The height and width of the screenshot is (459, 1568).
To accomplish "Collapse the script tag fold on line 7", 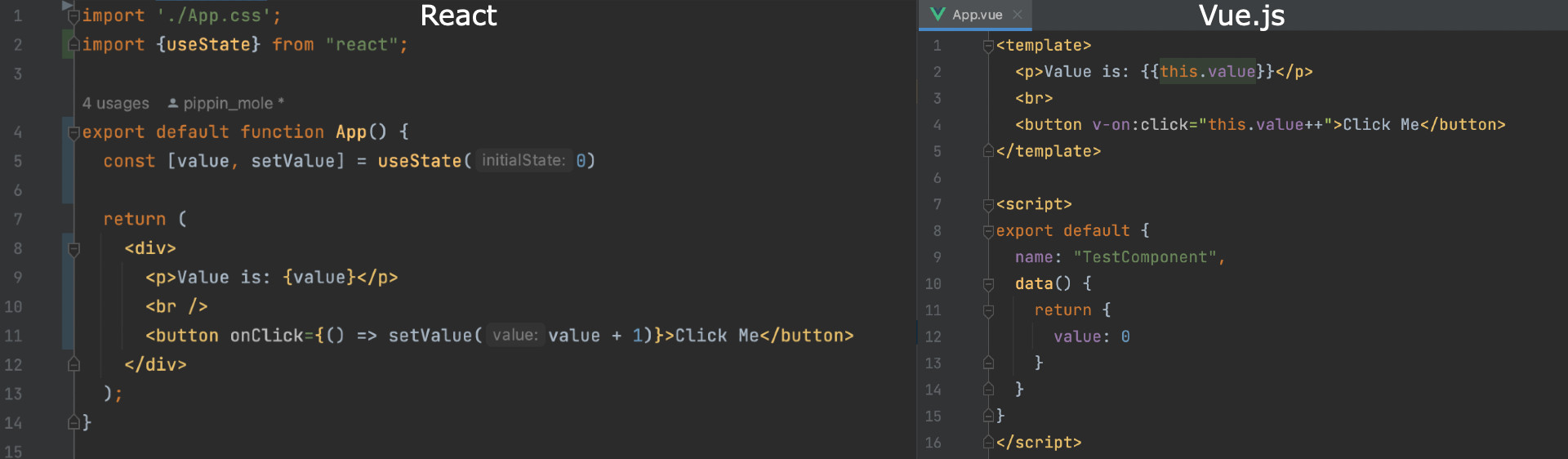I will click(988, 205).
